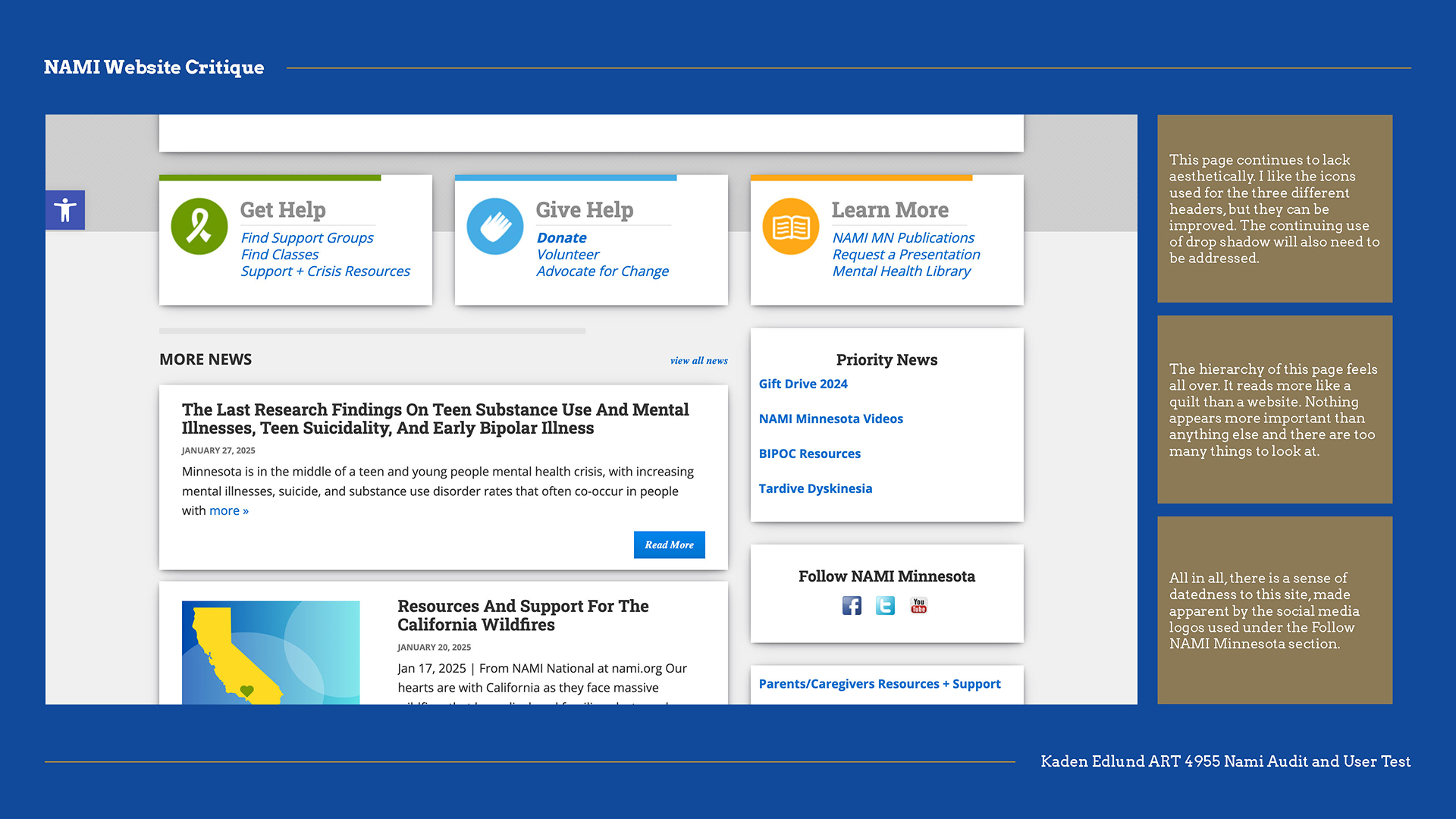Open the Gift Drive 2024 link
1456x819 pixels.
tap(803, 384)
